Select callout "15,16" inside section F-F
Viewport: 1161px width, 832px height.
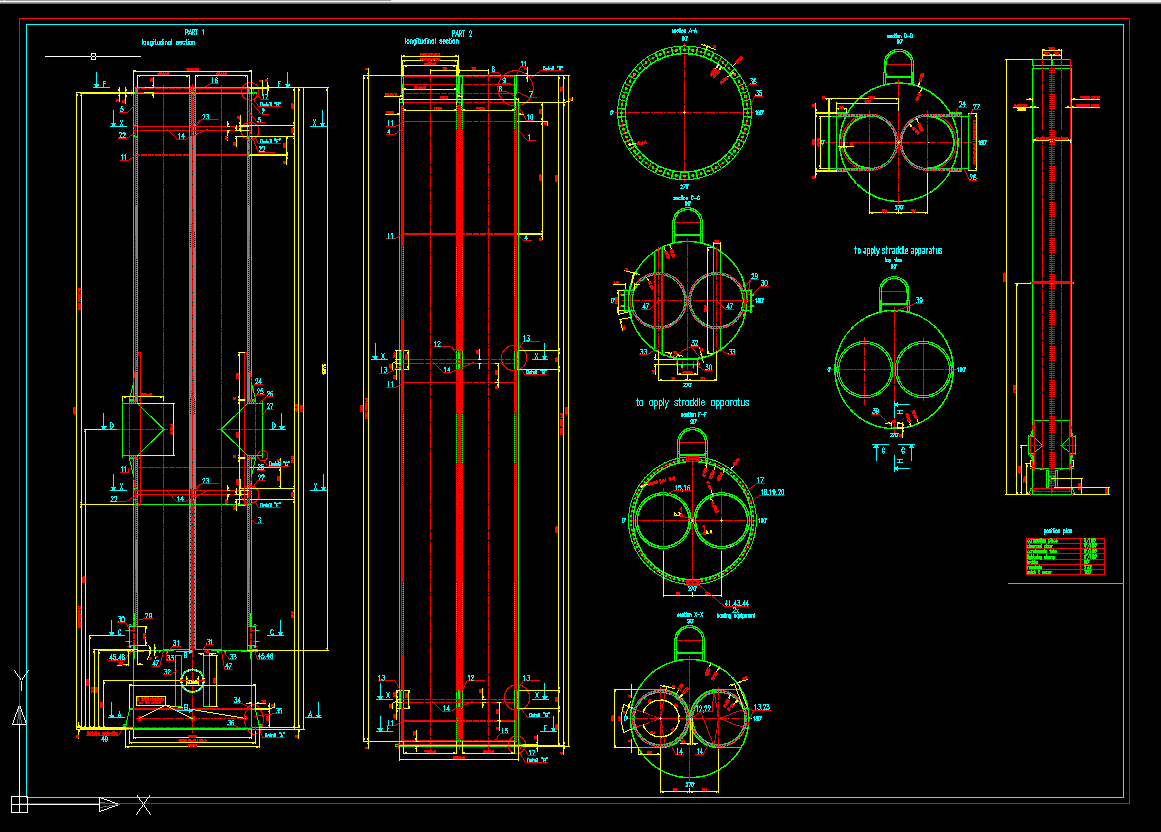(682, 488)
